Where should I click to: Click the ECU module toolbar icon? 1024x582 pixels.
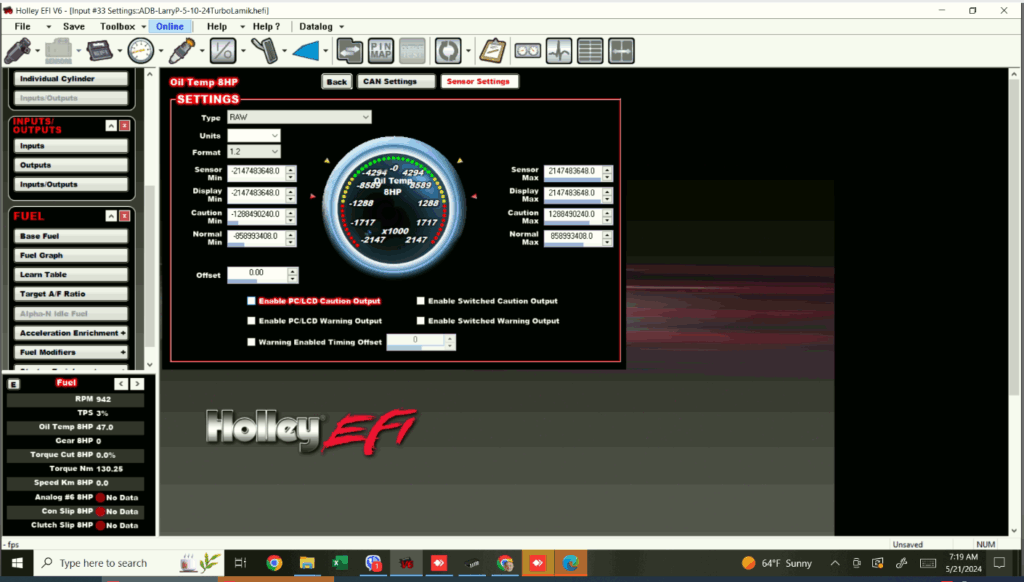coord(99,50)
